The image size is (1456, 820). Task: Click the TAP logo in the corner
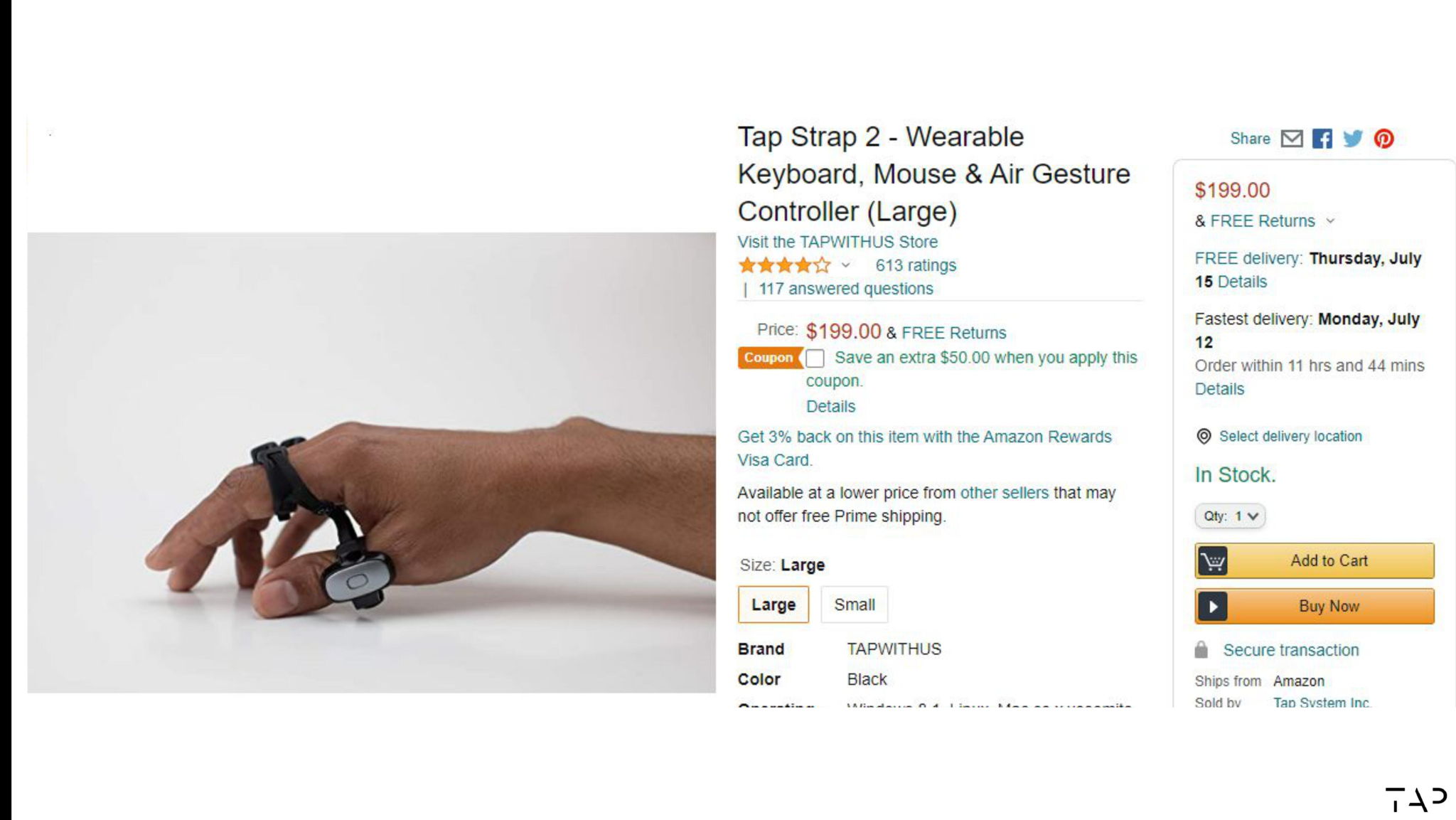point(1415,799)
